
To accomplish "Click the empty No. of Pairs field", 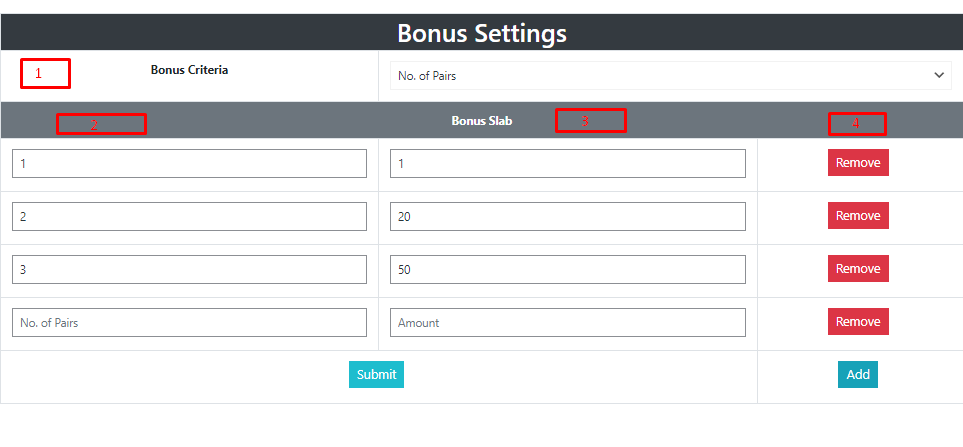I will tap(190, 323).
